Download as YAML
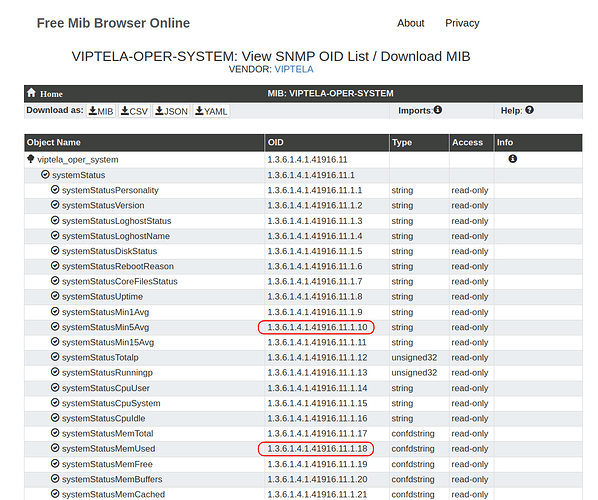 tap(211, 111)
